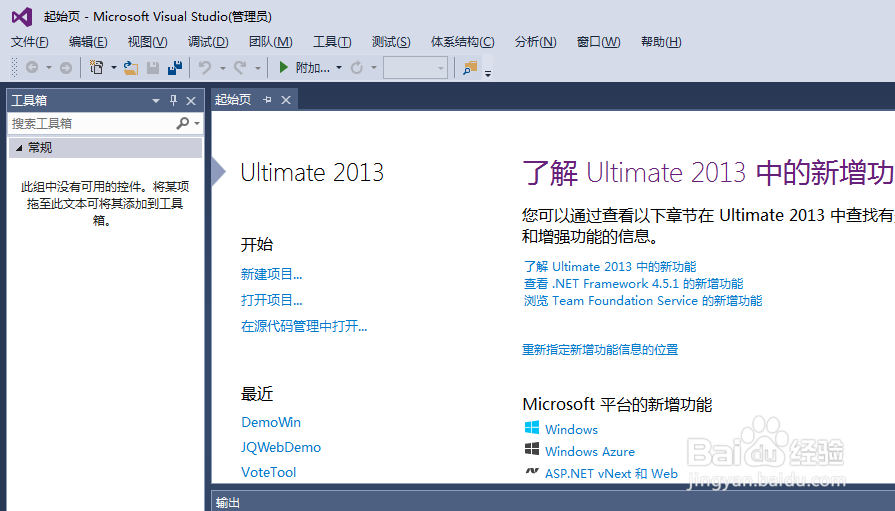Screen dimensions: 895x511
Task: Click the Windows platform link
Action: coord(571,429)
